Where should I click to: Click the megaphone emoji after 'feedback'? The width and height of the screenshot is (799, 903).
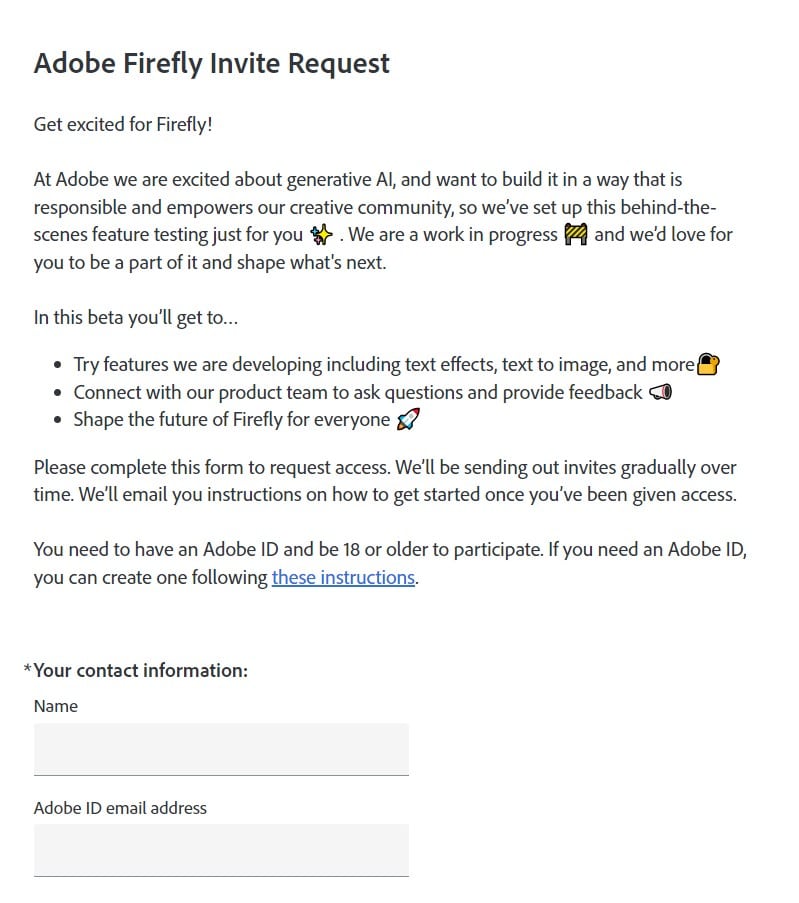pyautogui.click(x=660, y=393)
